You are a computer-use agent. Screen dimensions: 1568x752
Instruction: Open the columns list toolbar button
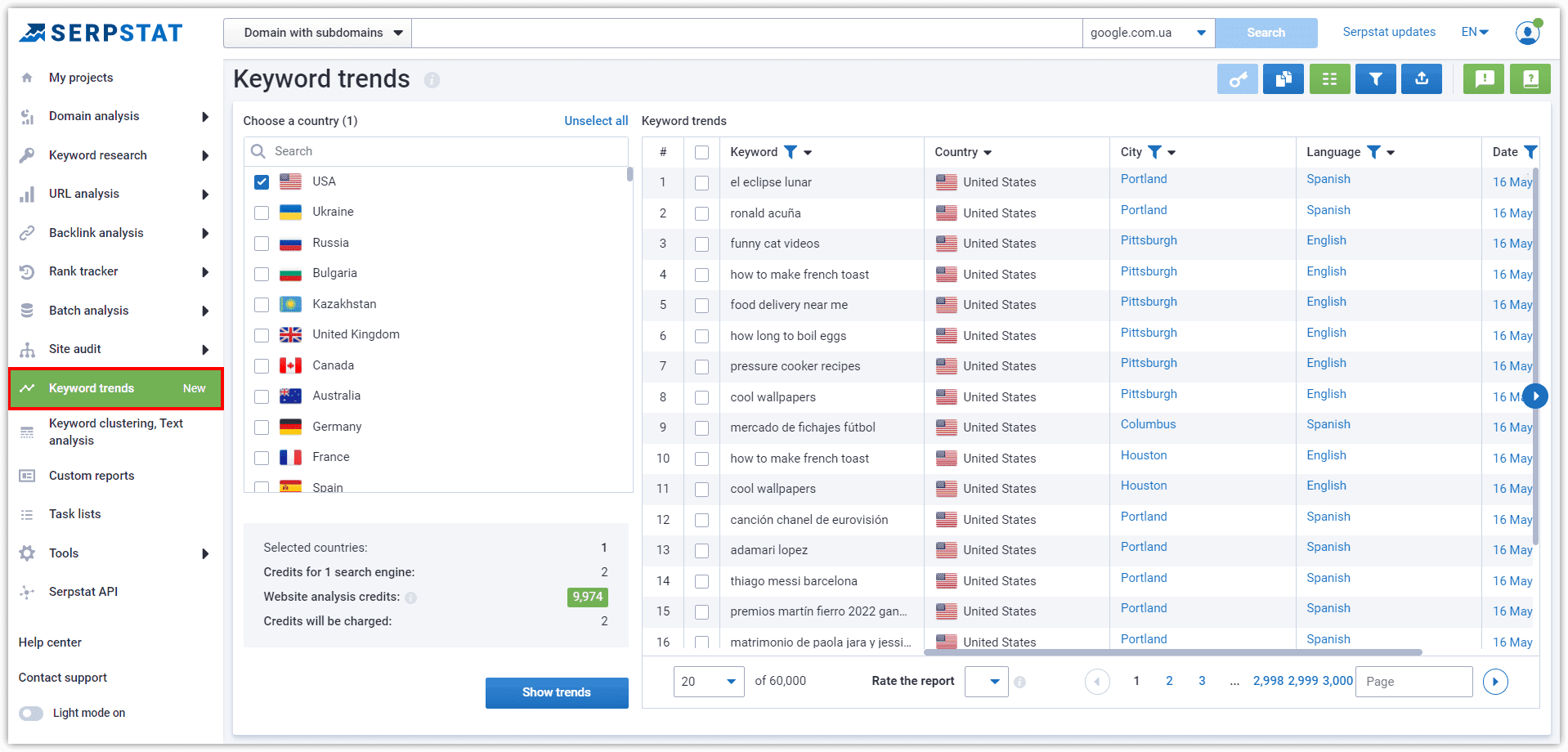pyautogui.click(x=1330, y=79)
